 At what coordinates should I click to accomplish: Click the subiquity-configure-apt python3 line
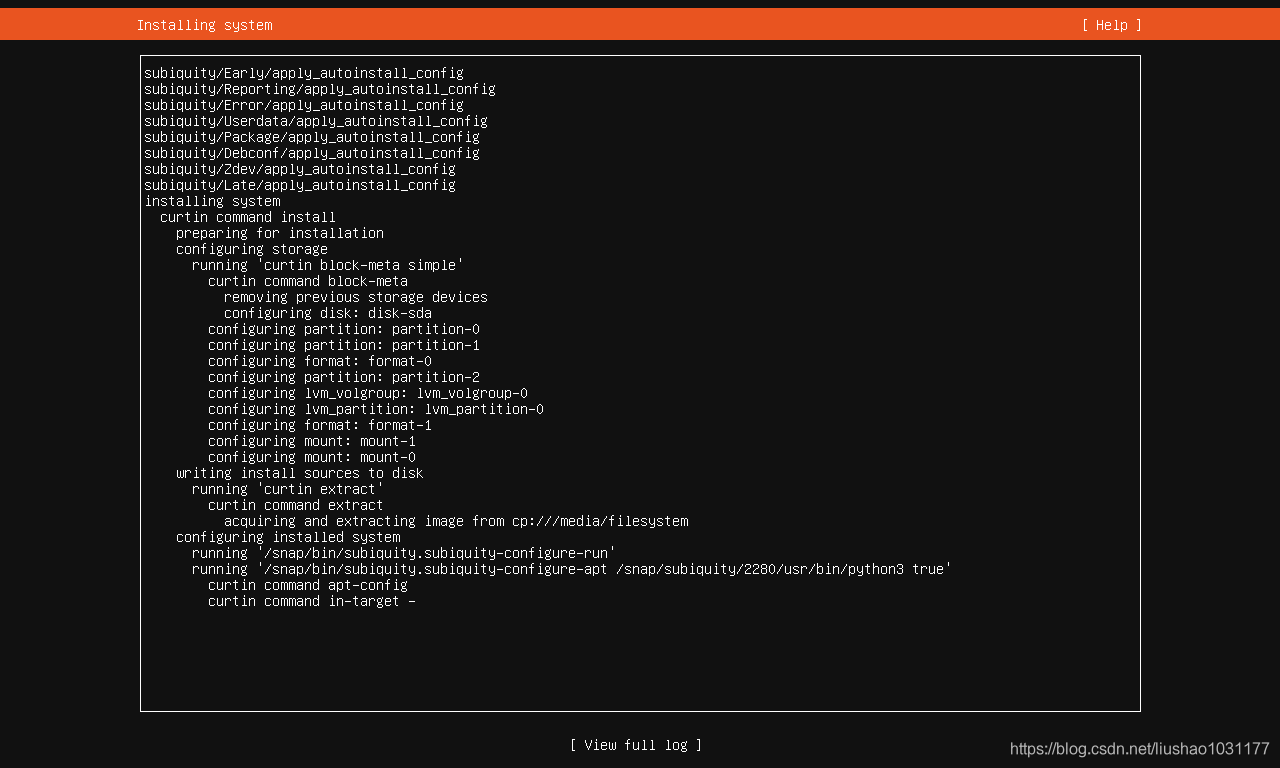click(x=572, y=569)
